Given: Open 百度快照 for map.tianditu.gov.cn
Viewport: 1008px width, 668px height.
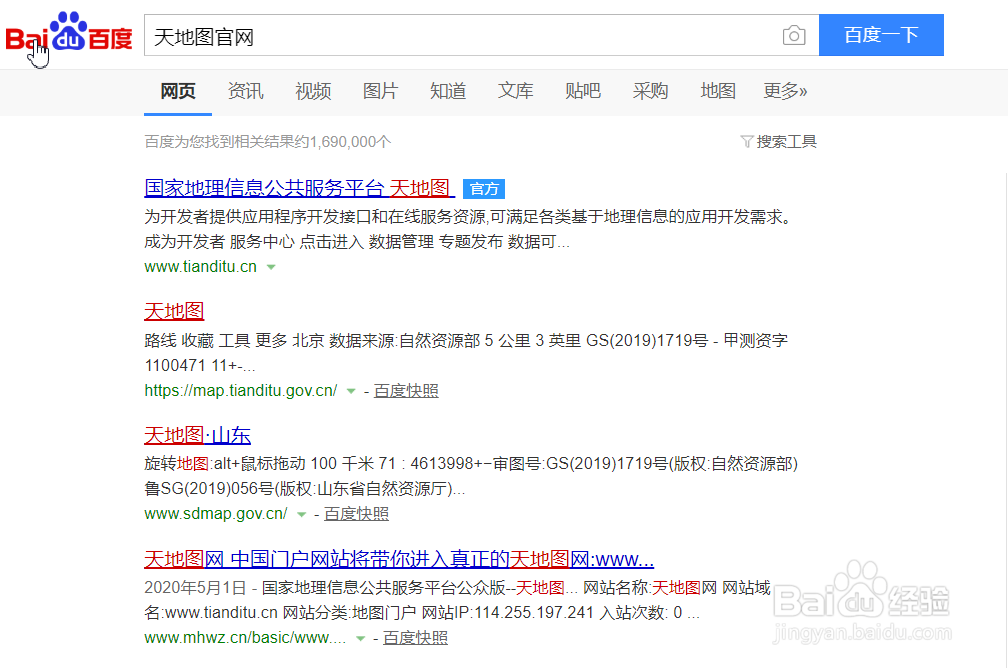Looking at the screenshot, I should (x=406, y=391).
